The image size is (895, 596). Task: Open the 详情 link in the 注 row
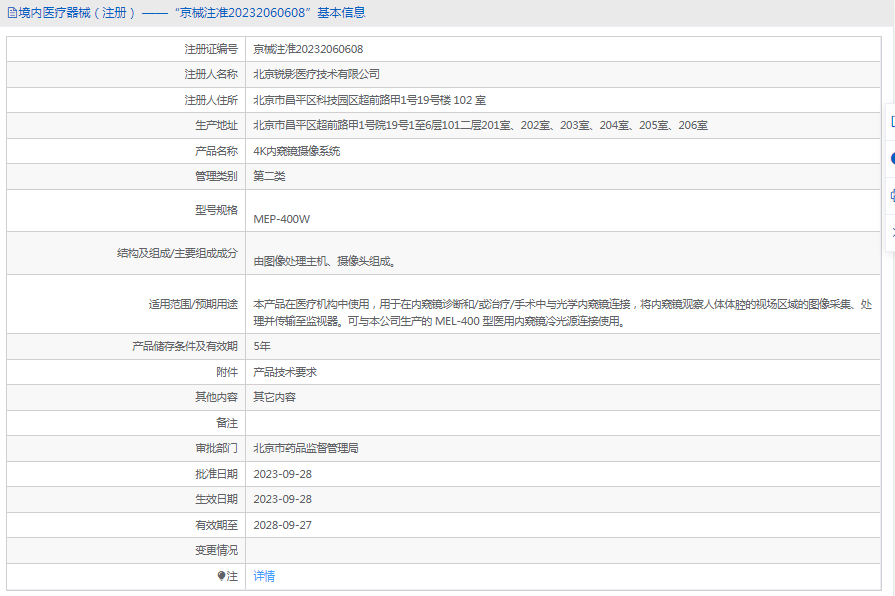point(264,576)
